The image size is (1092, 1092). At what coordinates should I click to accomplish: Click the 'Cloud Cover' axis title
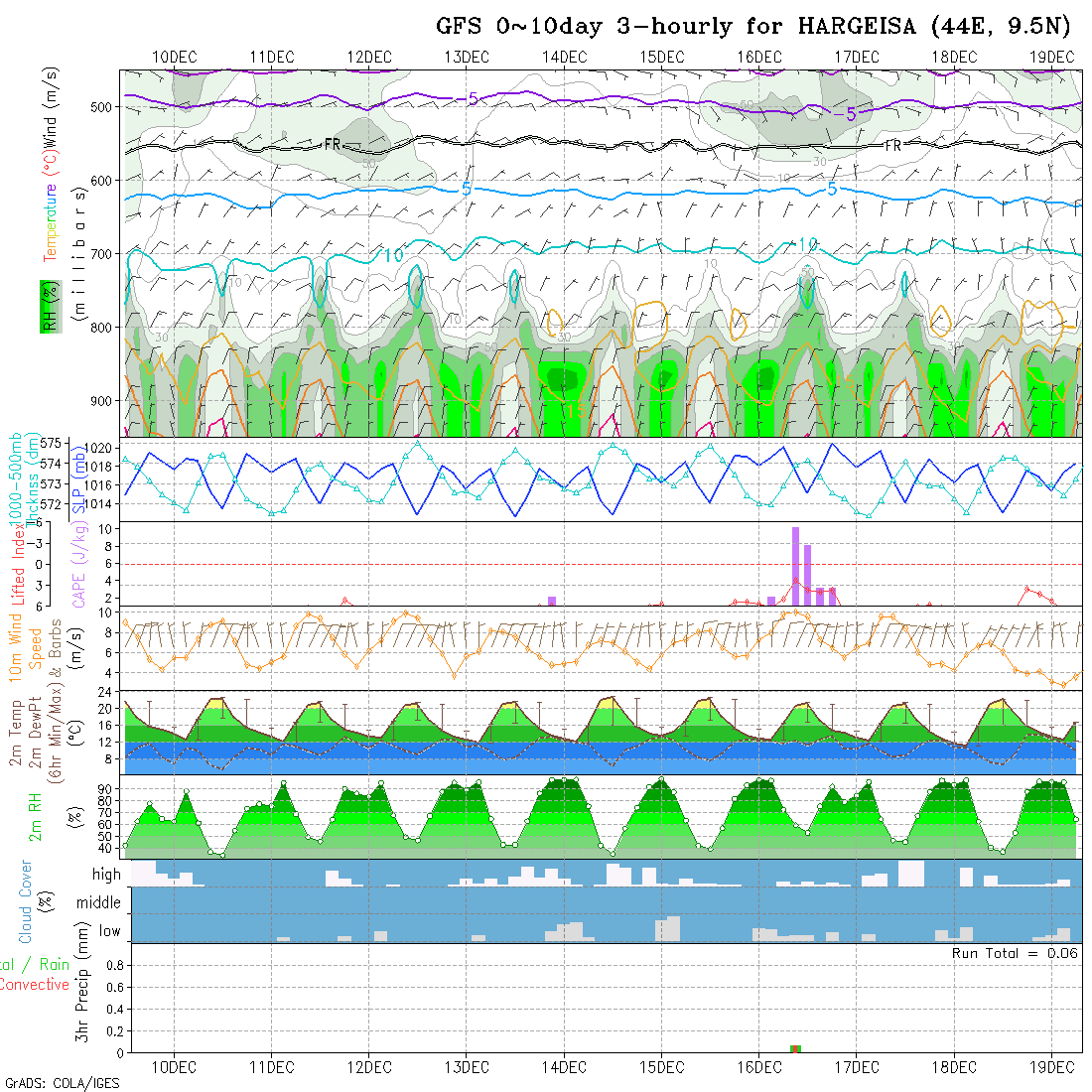point(26,901)
